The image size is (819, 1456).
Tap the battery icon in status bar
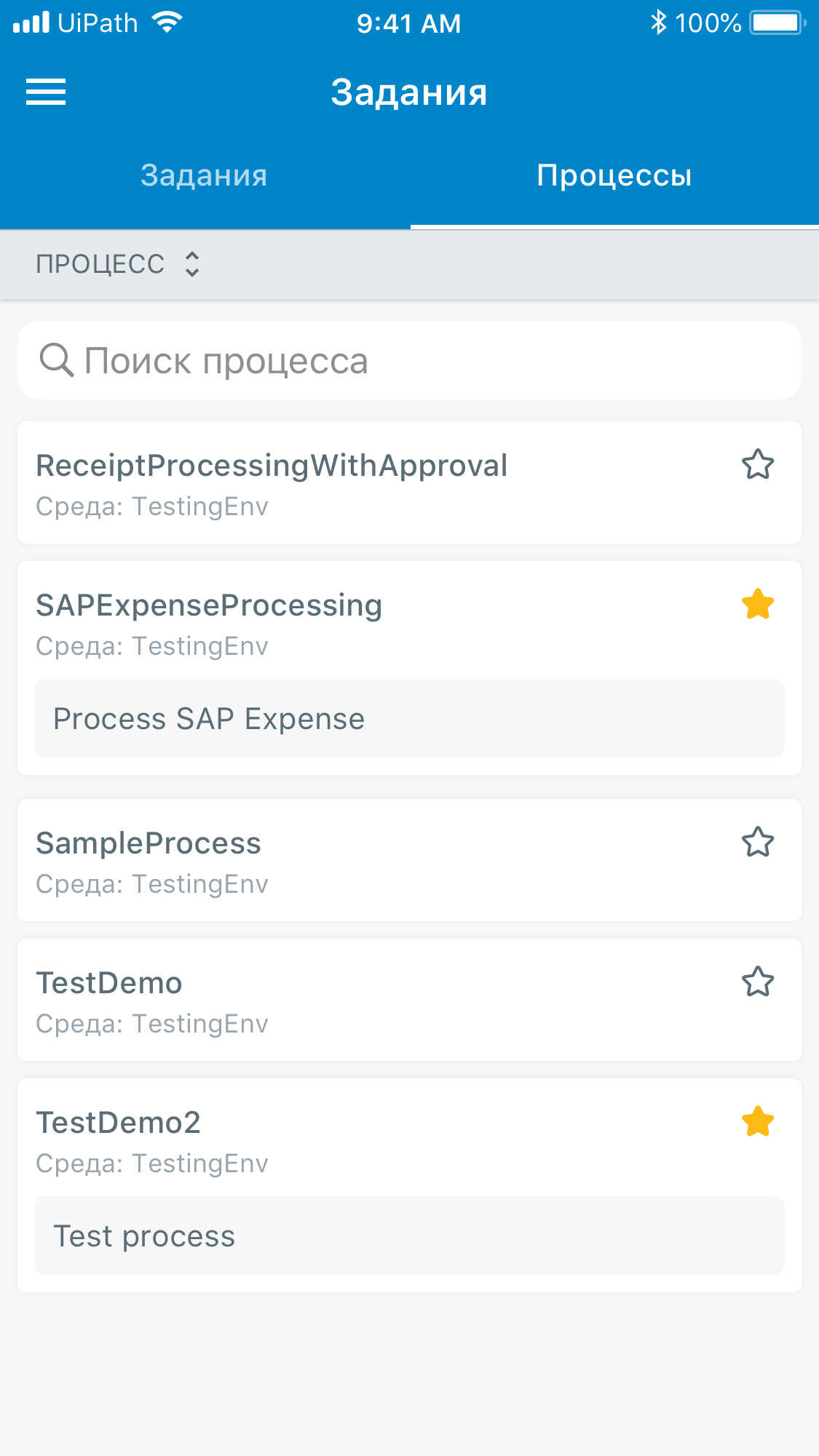(x=778, y=23)
